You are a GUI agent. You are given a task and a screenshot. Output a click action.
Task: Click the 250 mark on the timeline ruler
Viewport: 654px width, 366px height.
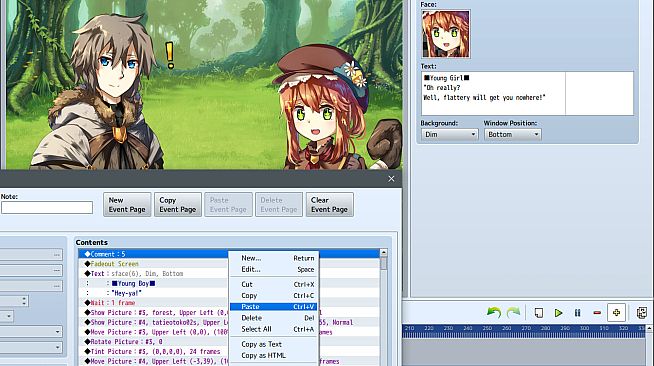[487, 328]
